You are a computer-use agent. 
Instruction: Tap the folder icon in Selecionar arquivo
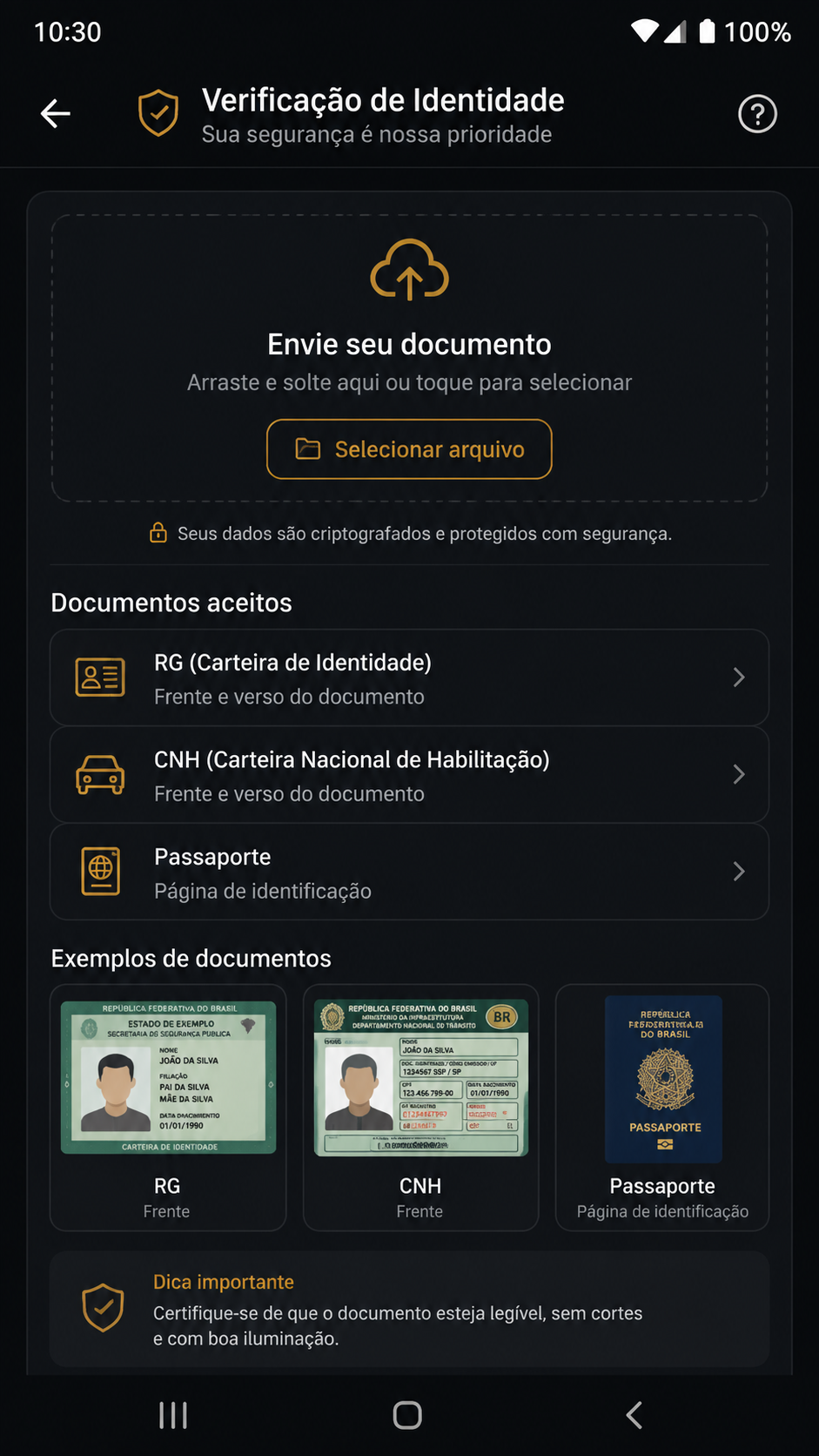click(308, 449)
